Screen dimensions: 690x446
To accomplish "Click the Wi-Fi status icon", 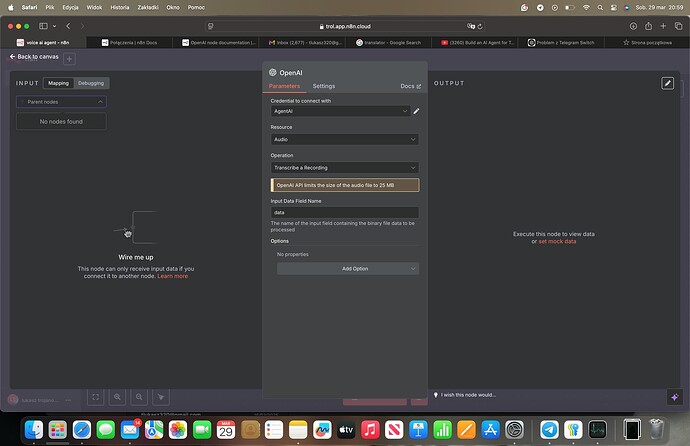I will click(x=586, y=7).
